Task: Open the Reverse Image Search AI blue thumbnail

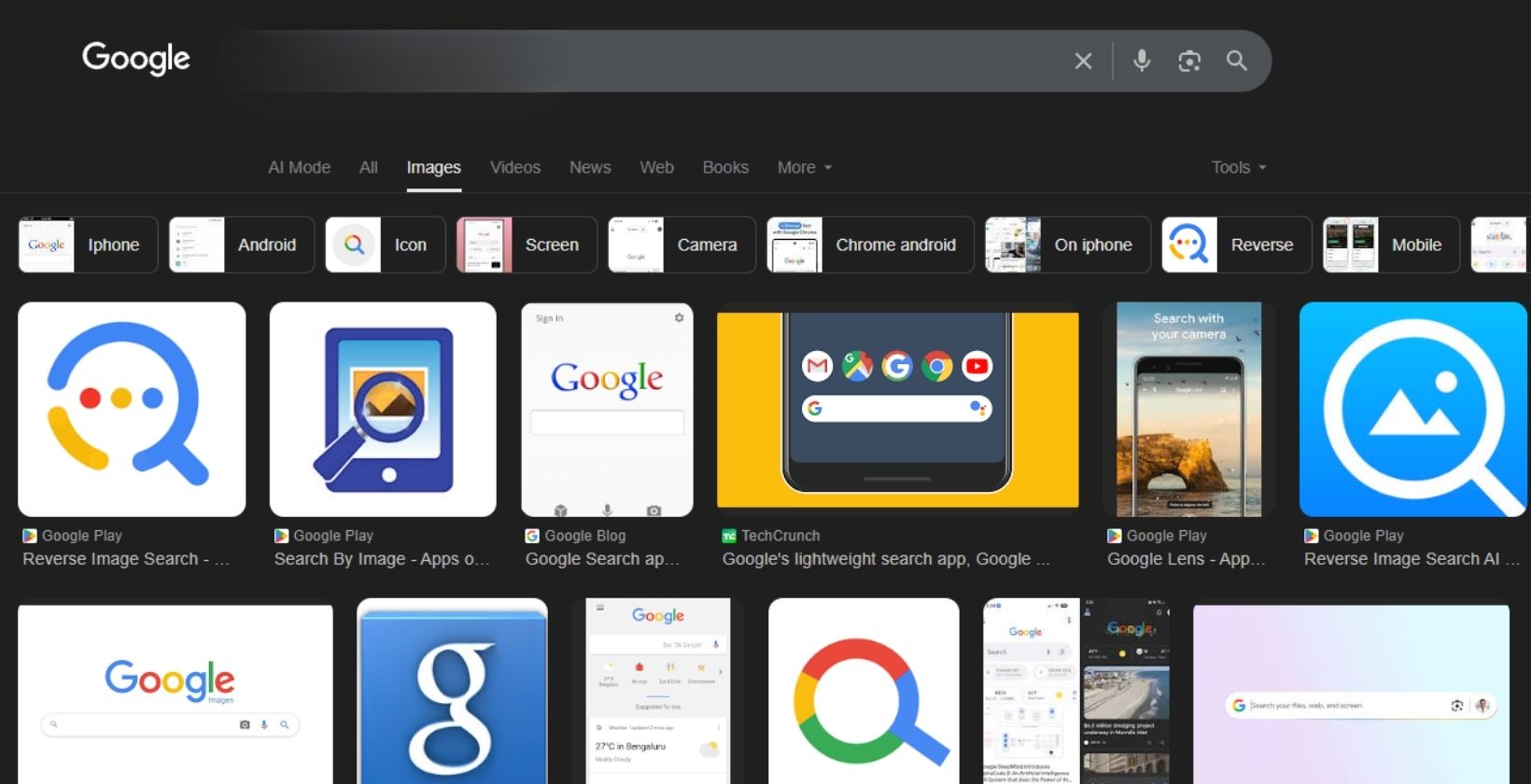Action: [1413, 409]
